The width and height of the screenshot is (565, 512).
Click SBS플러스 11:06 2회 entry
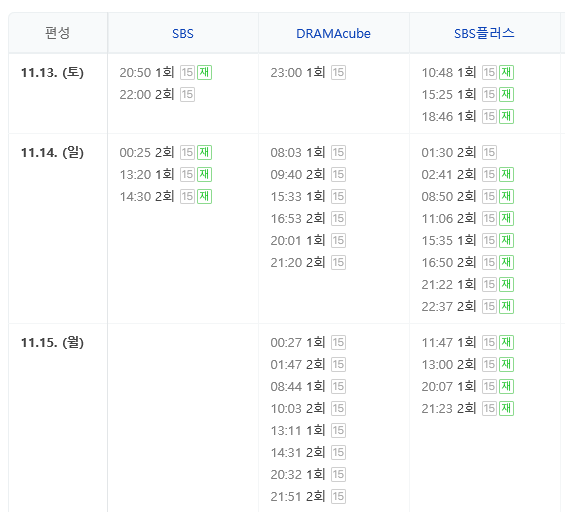(468, 218)
